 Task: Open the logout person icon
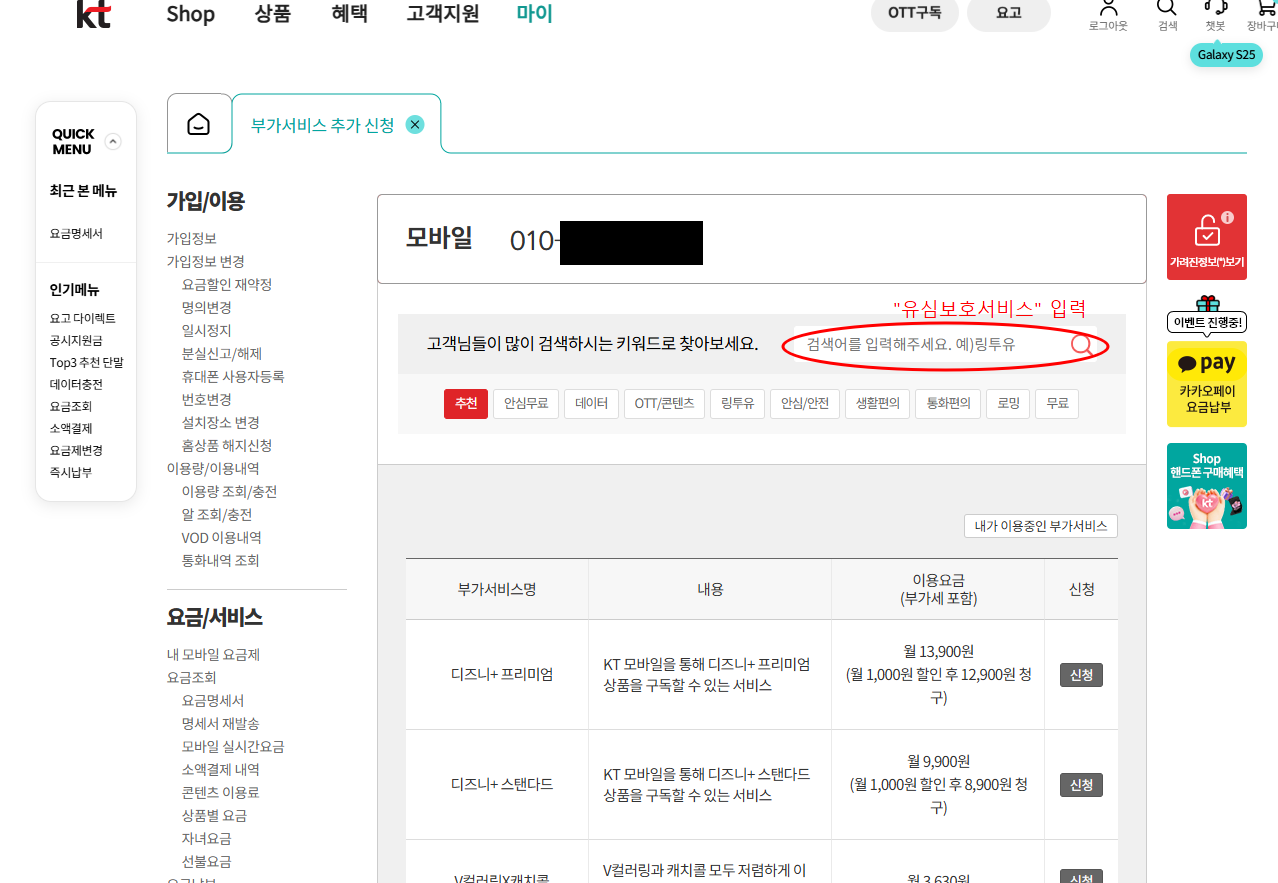[1108, 8]
